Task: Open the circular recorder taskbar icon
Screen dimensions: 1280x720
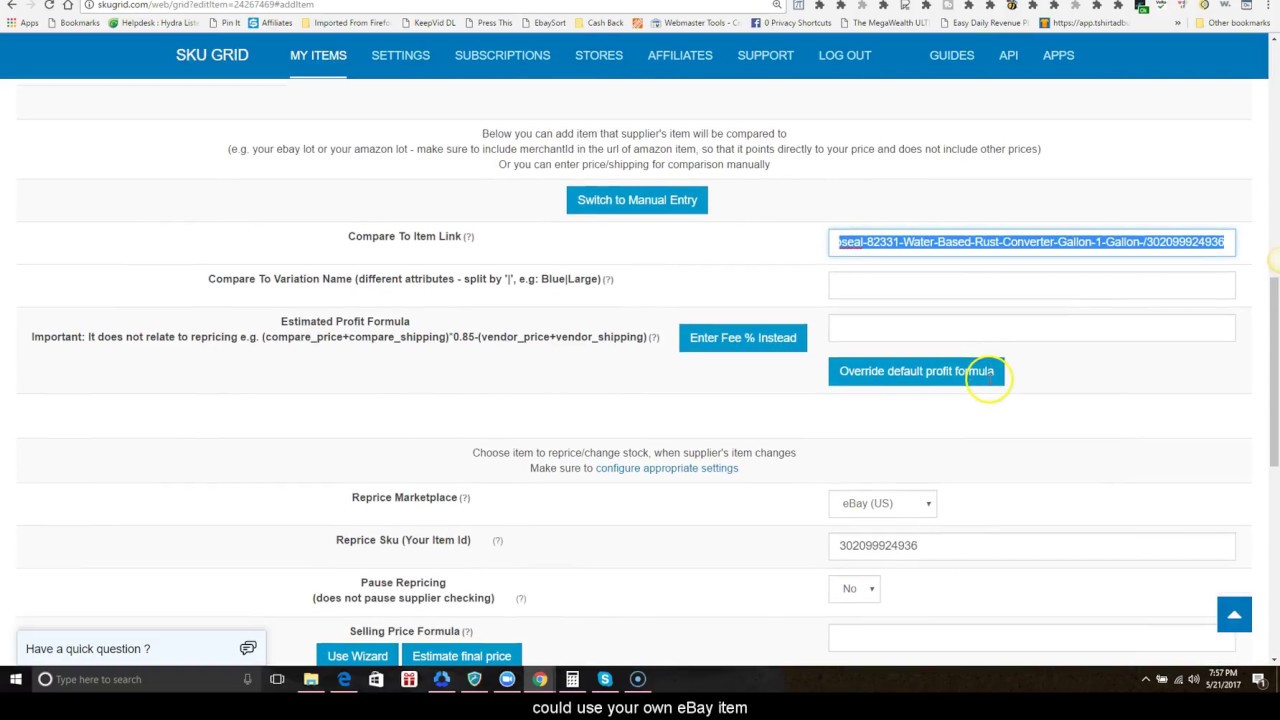Action: [638, 679]
